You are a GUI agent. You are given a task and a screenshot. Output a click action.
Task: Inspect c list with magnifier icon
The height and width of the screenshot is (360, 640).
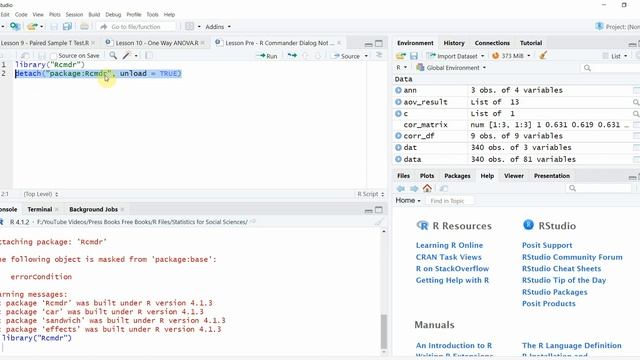click(x=636, y=113)
